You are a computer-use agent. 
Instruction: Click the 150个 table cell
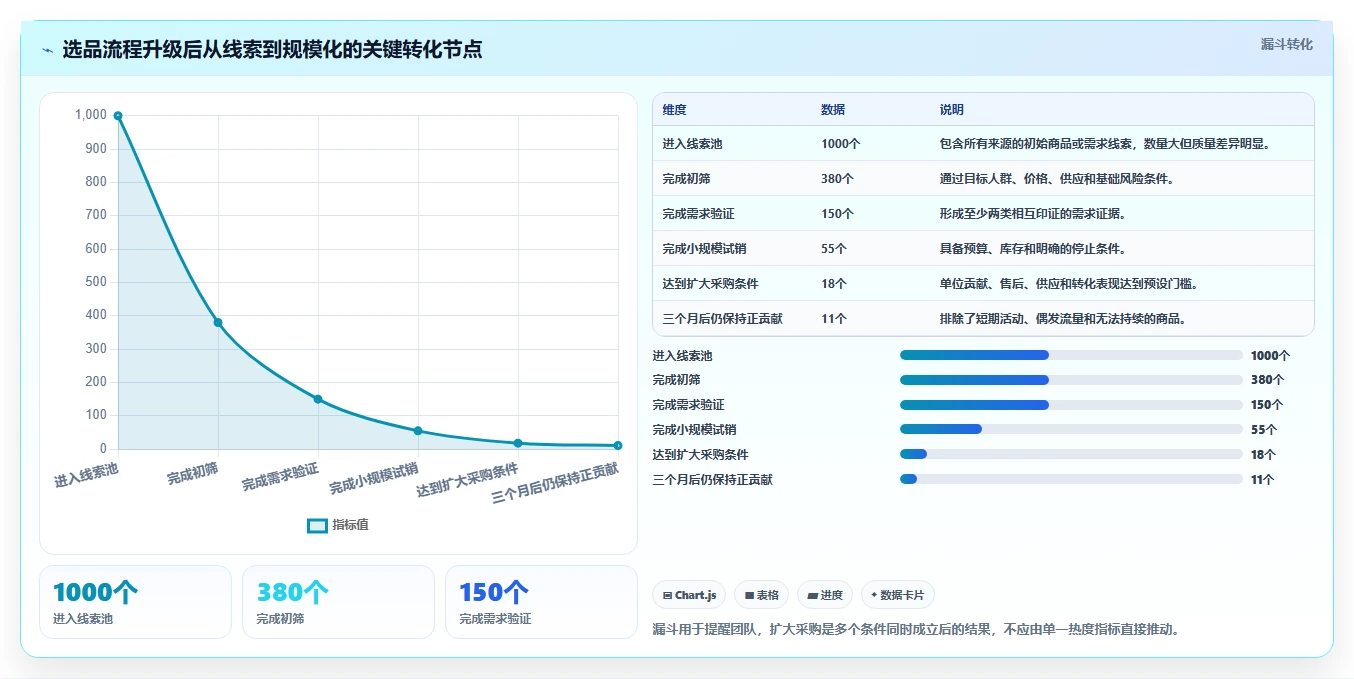pyautogui.click(x=837, y=214)
